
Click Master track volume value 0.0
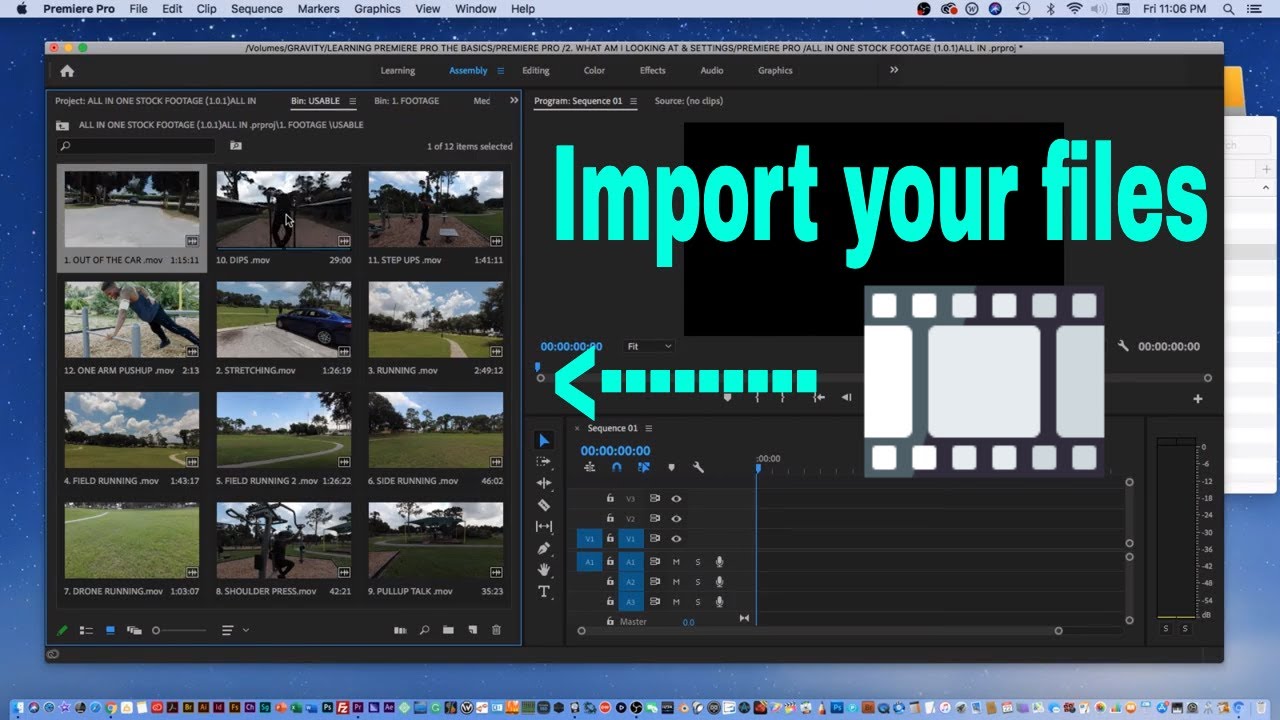click(x=688, y=622)
